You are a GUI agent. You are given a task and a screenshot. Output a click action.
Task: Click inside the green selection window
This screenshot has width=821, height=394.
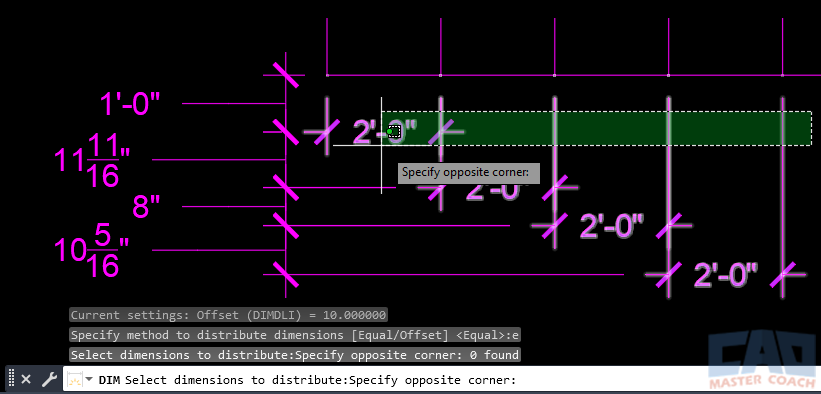pos(596,128)
